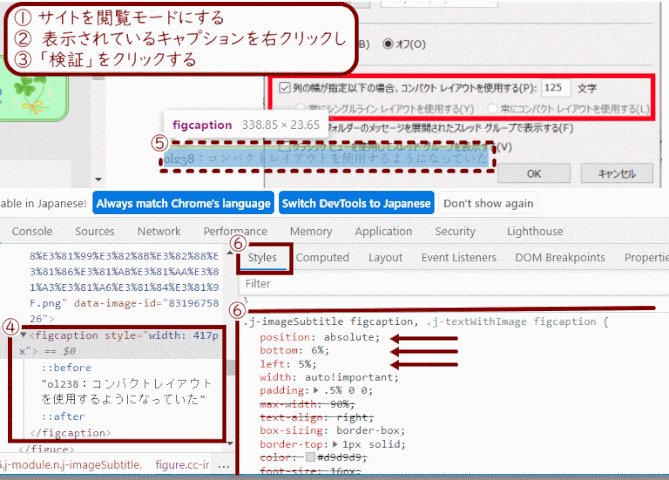669x480 pixels.
Task: Open the Application tab
Action: 383,231
